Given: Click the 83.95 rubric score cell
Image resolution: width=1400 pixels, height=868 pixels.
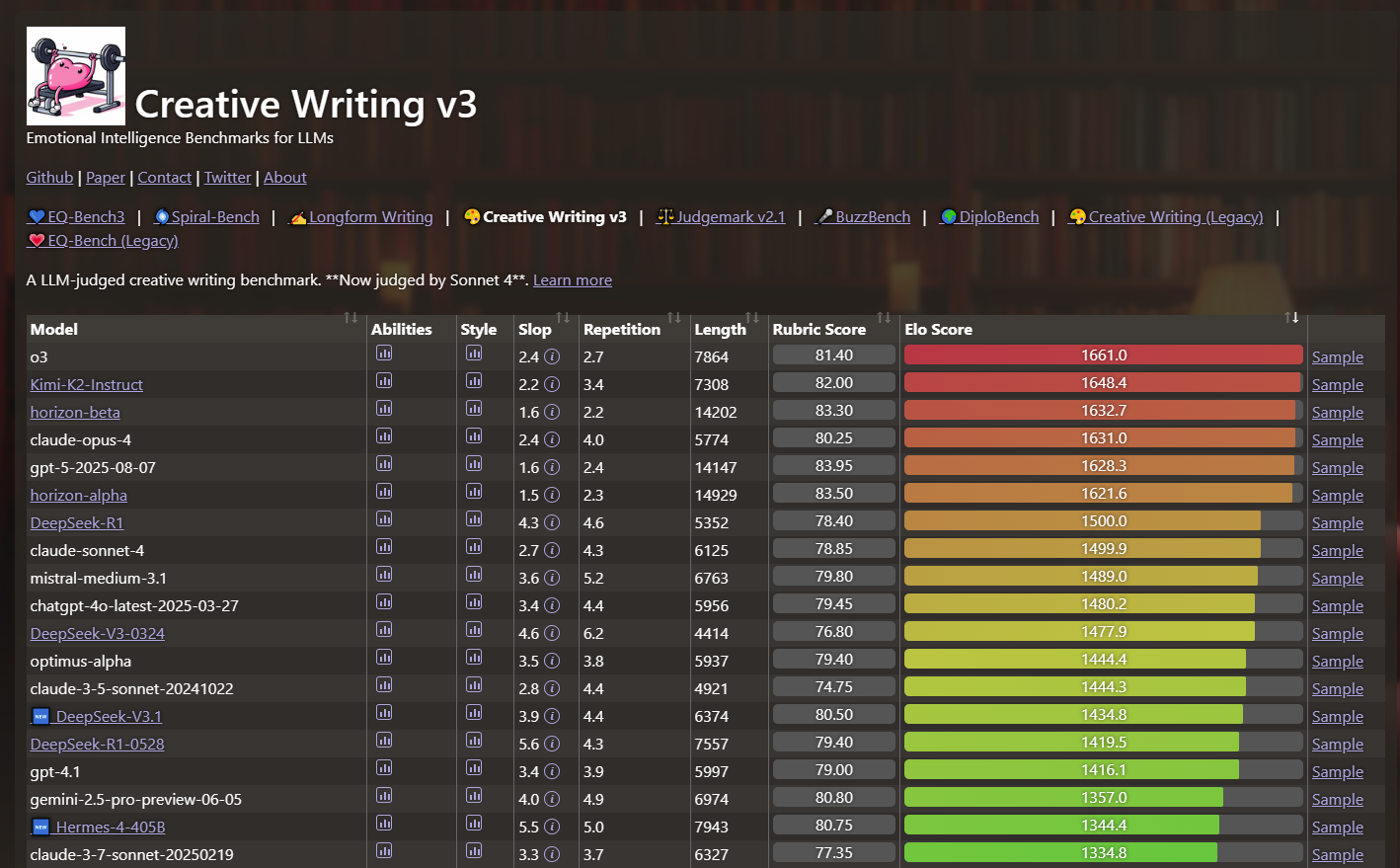Looking at the screenshot, I should [x=834, y=466].
